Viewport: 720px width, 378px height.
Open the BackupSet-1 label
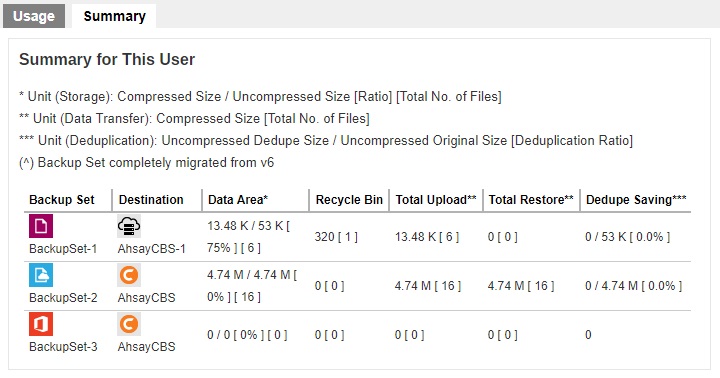coord(63,249)
